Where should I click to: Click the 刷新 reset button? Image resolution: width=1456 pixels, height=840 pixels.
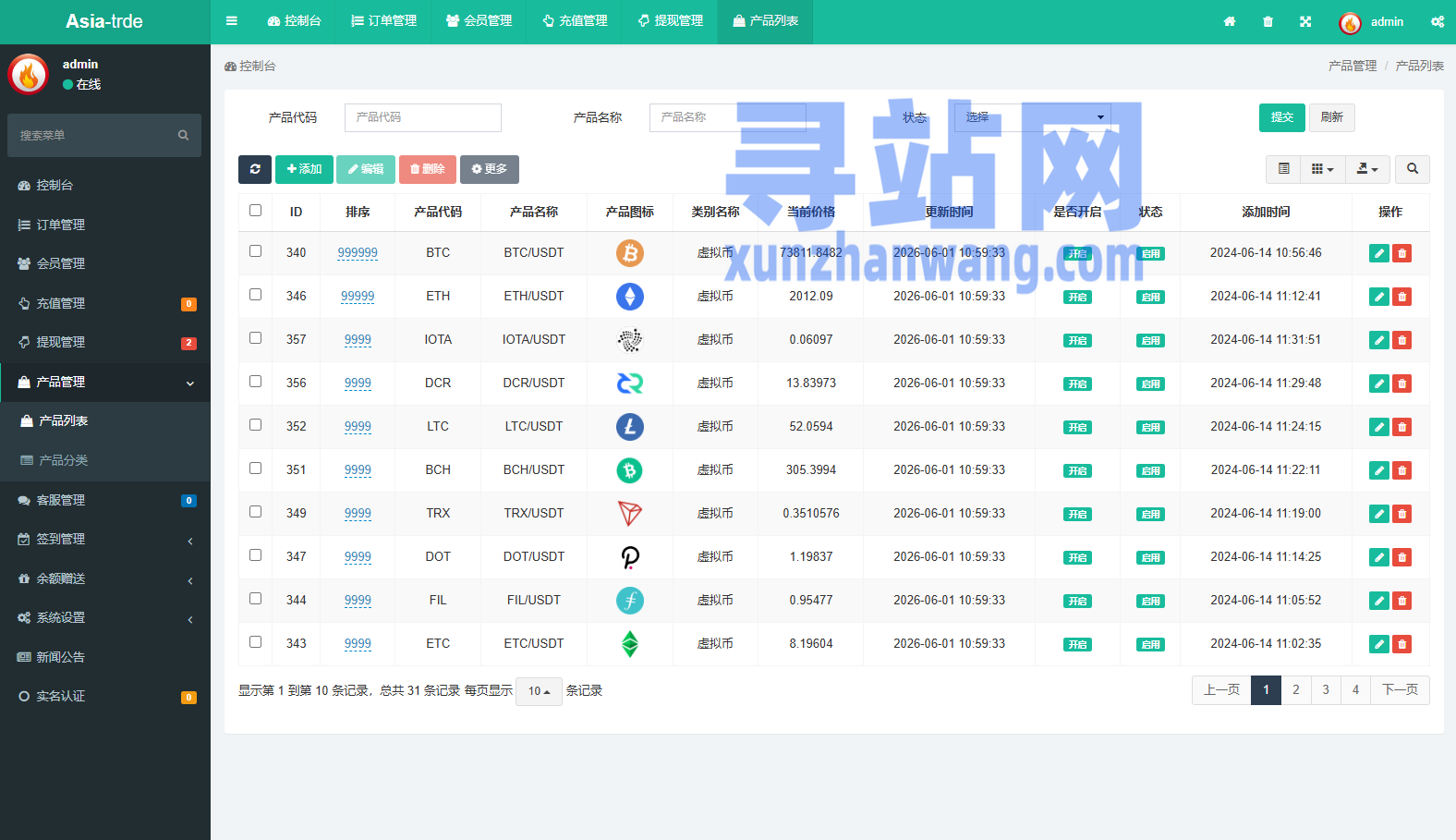1331,117
